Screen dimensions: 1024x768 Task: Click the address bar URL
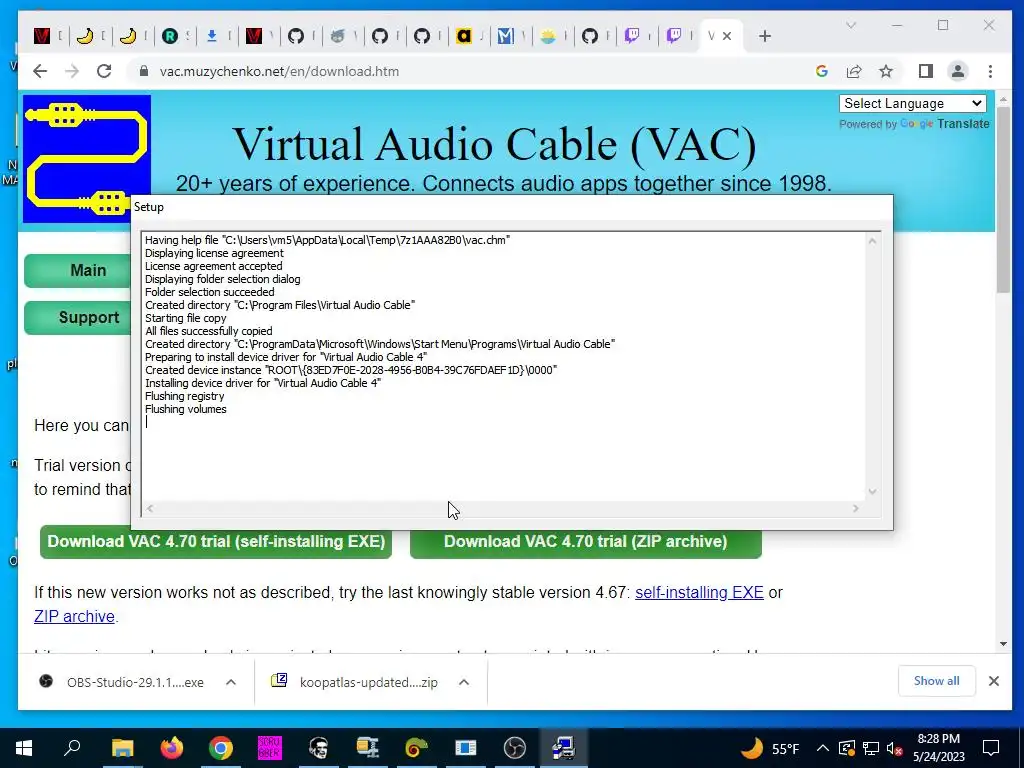point(279,71)
